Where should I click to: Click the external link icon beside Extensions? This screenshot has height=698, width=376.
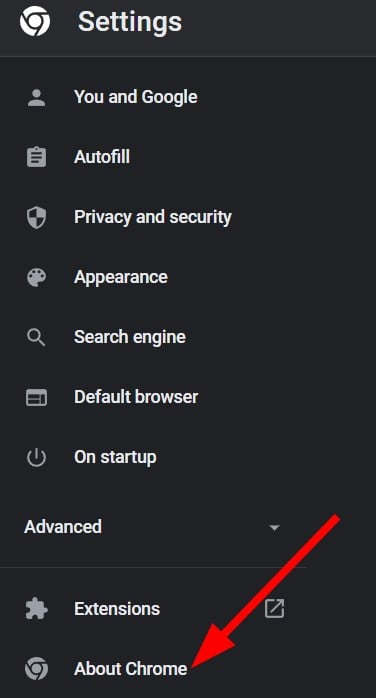[275, 609]
